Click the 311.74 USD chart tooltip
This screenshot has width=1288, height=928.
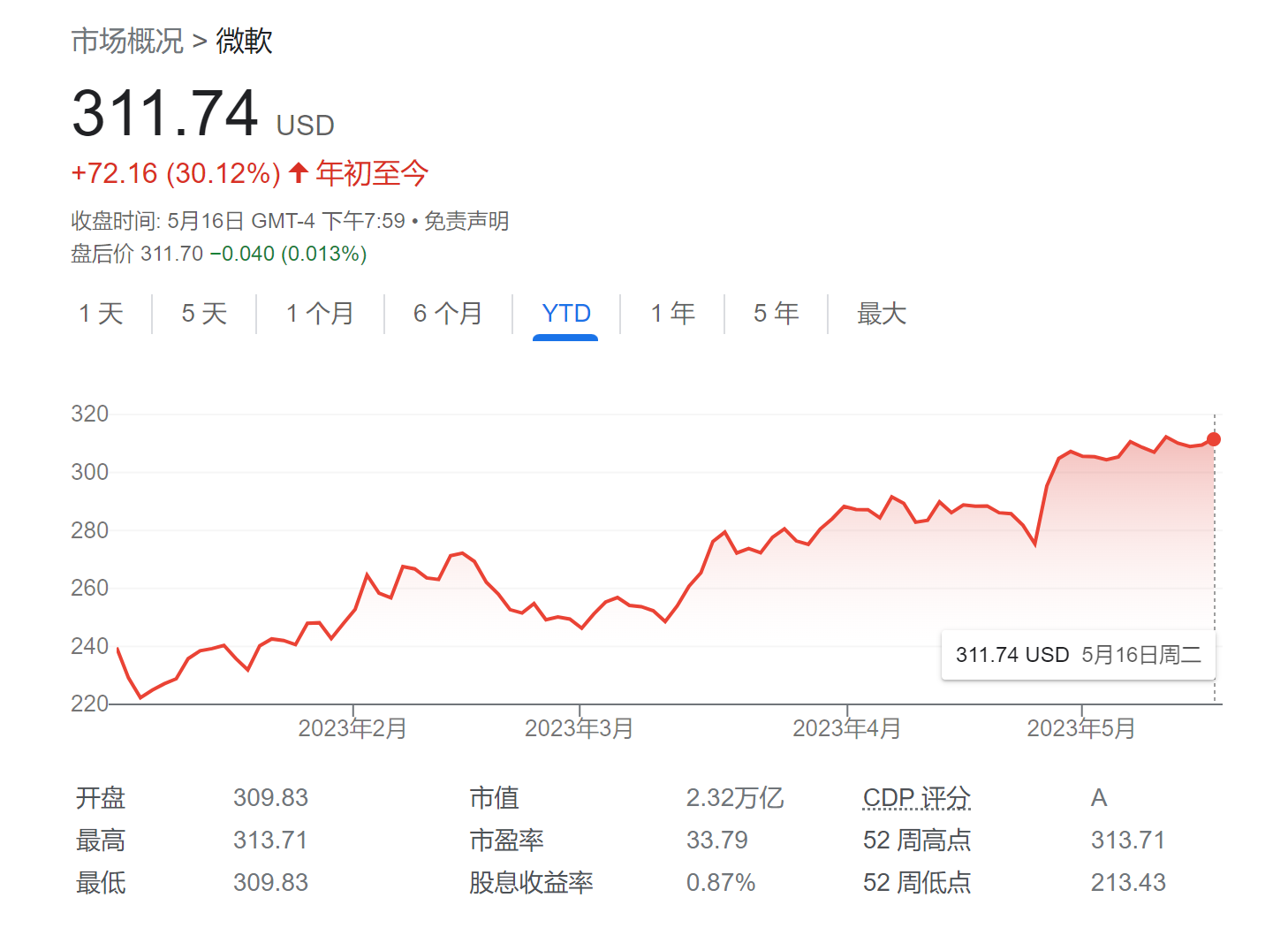coord(1078,655)
